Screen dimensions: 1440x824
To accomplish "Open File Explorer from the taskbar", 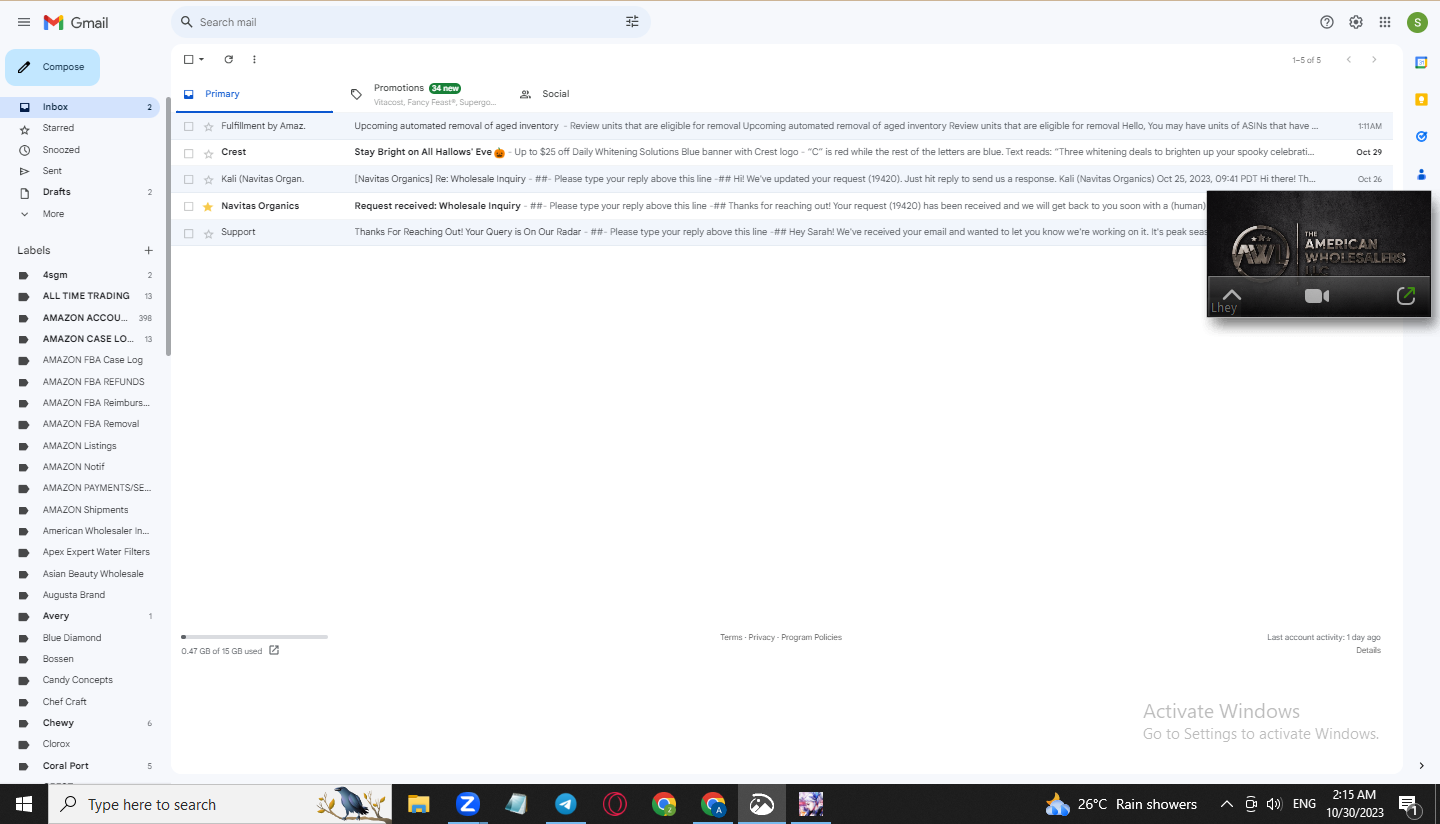I will pos(418,804).
